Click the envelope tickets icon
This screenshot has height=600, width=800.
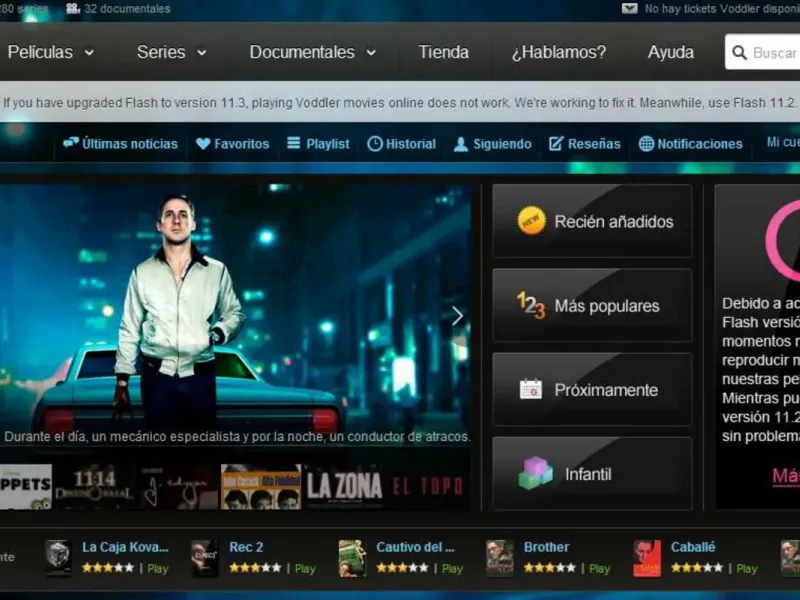[x=630, y=8]
